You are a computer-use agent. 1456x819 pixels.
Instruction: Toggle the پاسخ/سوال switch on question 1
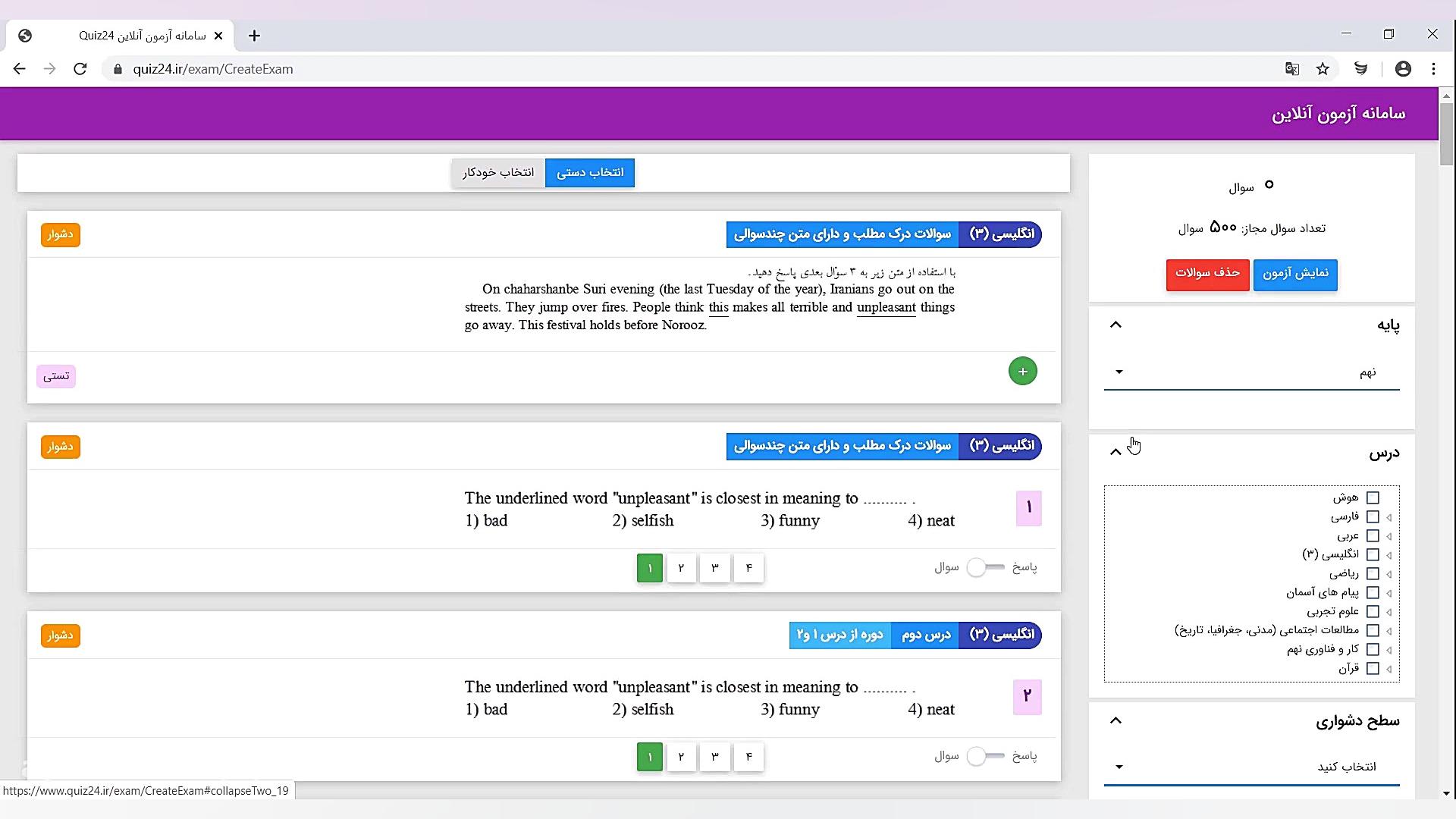pyautogui.click(x=984, y=567)
